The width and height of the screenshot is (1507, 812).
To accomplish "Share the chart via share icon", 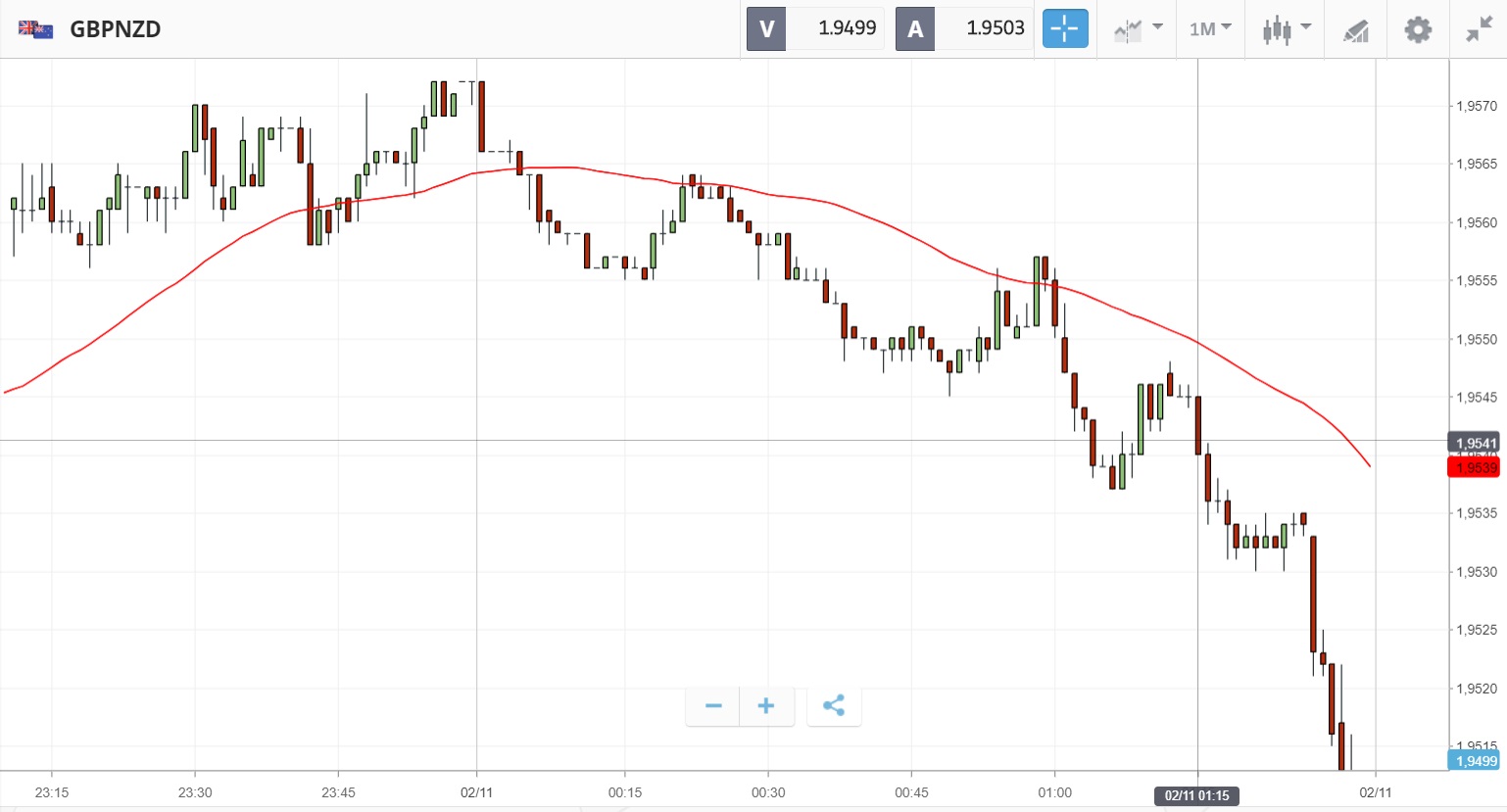I will [x=834, y=706].
